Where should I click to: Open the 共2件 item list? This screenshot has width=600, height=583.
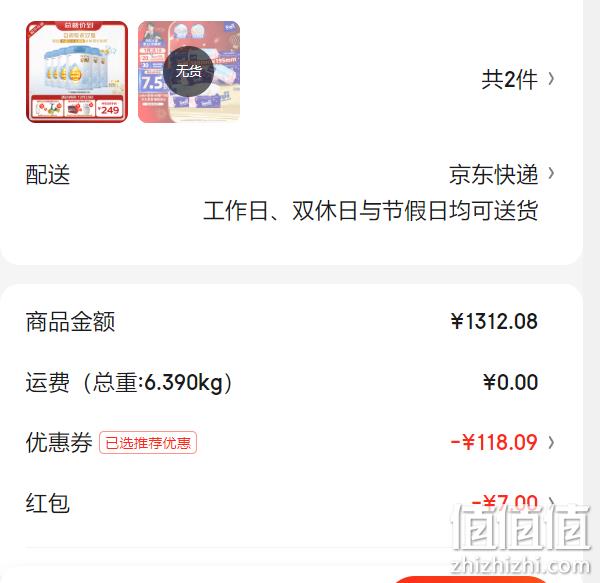click(x=510, y=80)
